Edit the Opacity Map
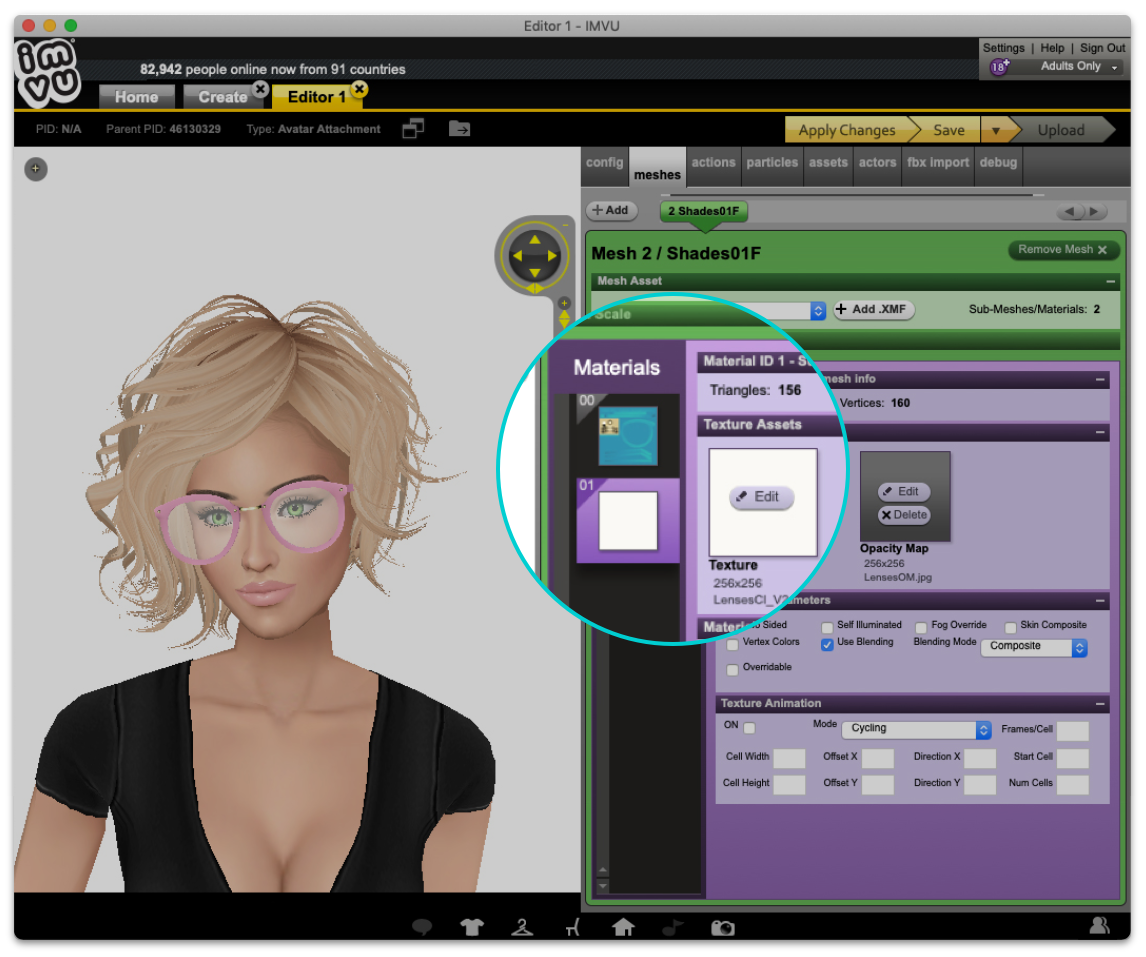The image size is (1146, 957). [904, 492]
